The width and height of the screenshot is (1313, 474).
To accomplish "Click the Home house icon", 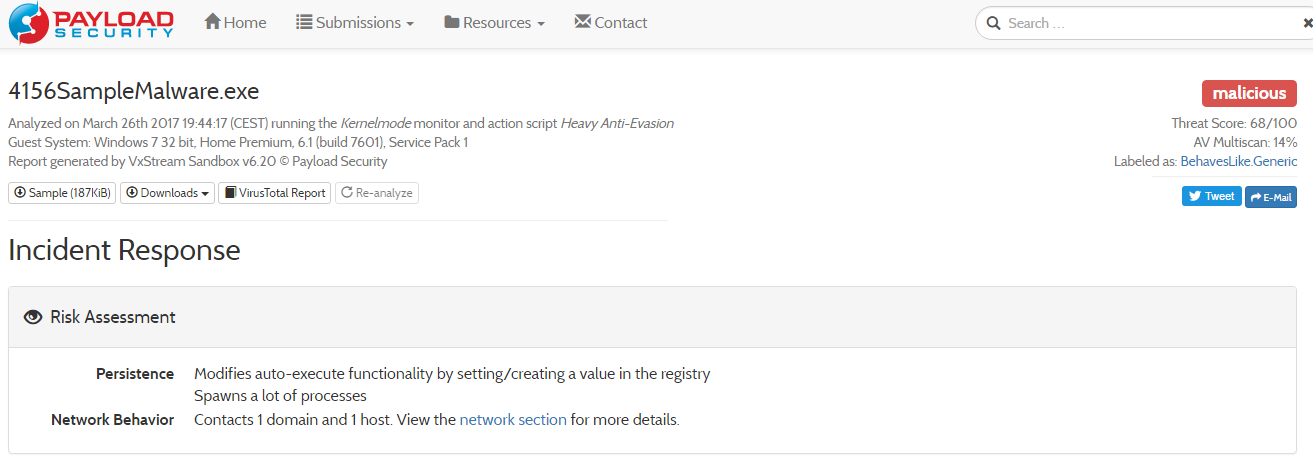I will 212,22.
